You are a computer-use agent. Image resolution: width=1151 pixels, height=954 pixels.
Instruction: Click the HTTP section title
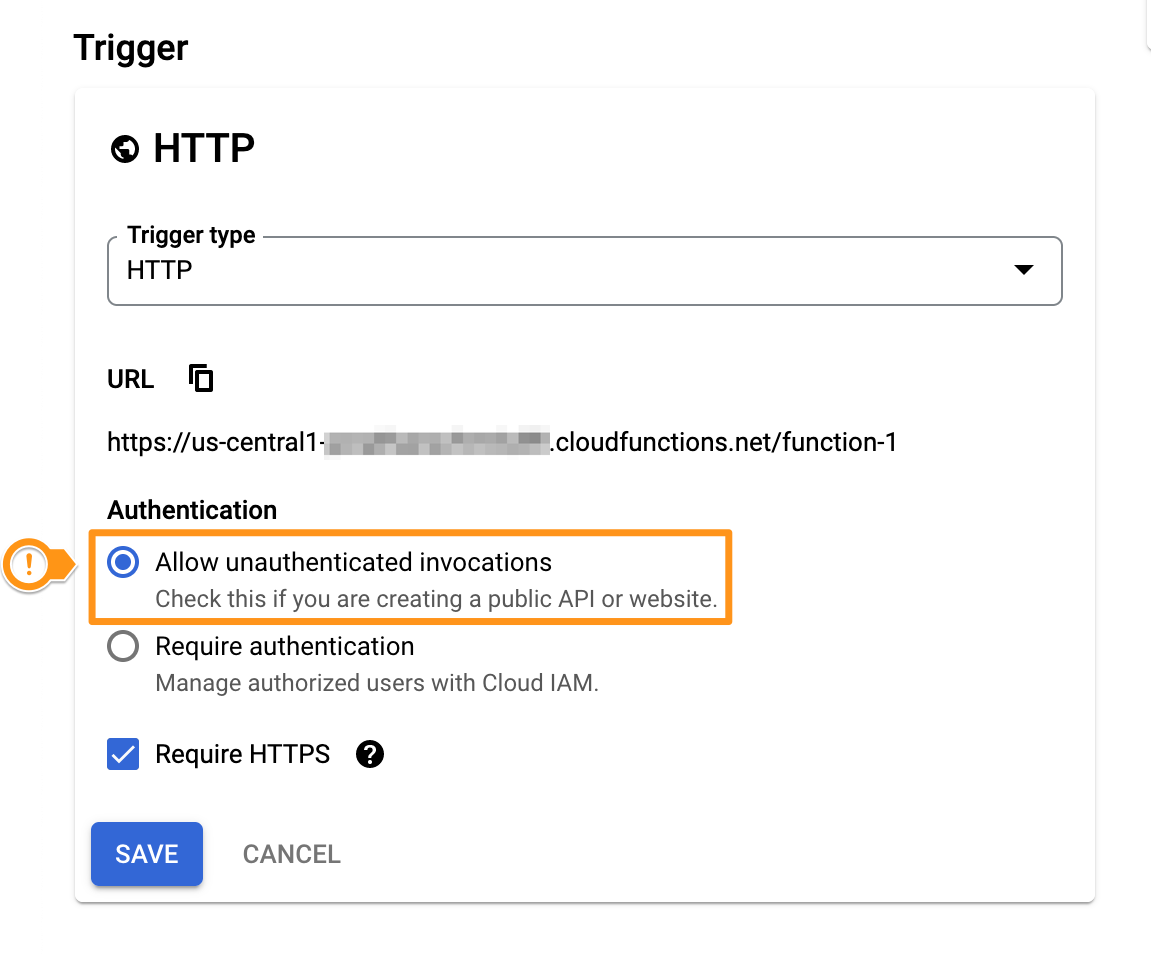pyautogui.click(x=203, y=148)
